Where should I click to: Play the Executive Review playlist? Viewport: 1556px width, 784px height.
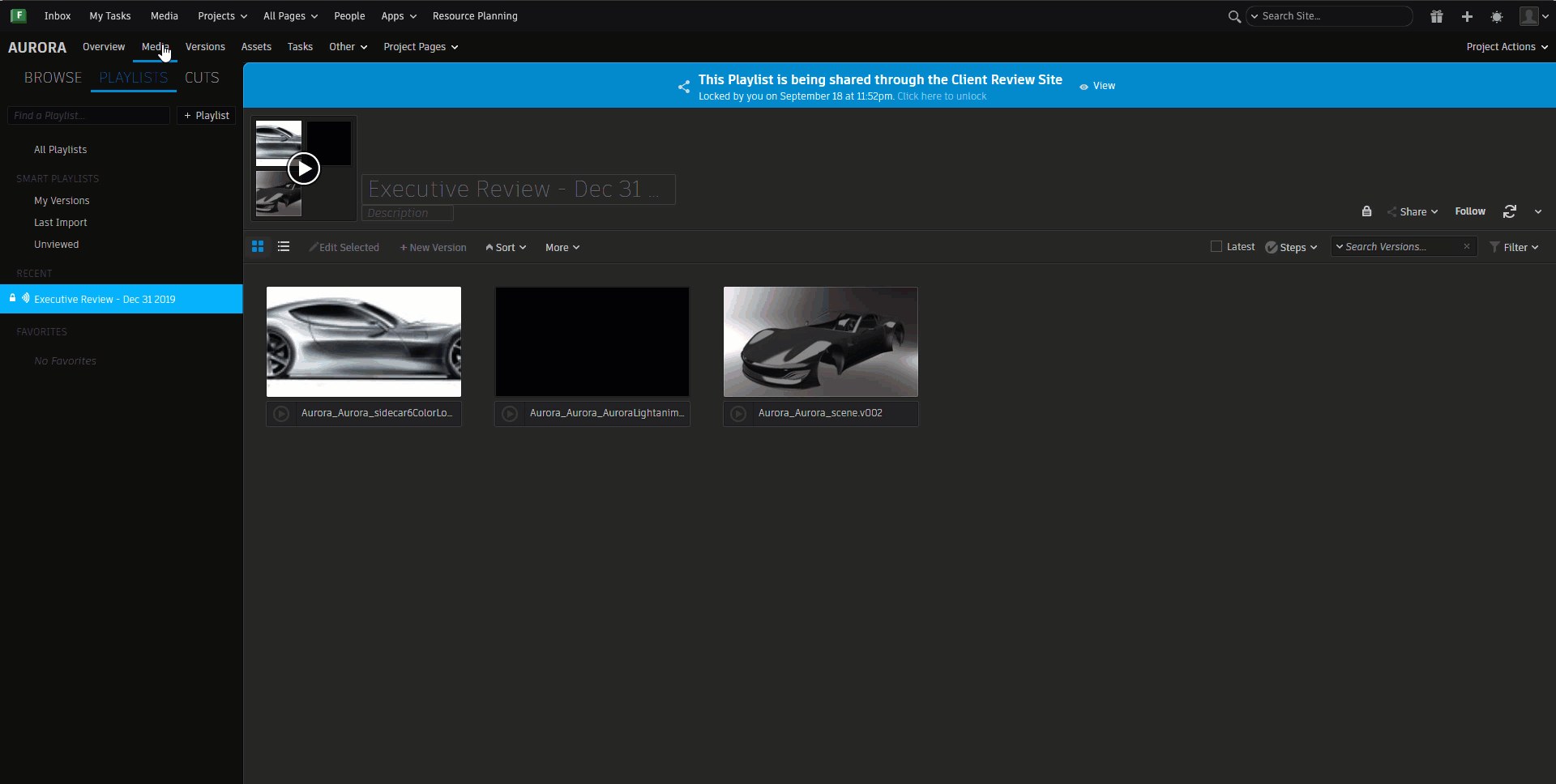click(x=304, y=168)
